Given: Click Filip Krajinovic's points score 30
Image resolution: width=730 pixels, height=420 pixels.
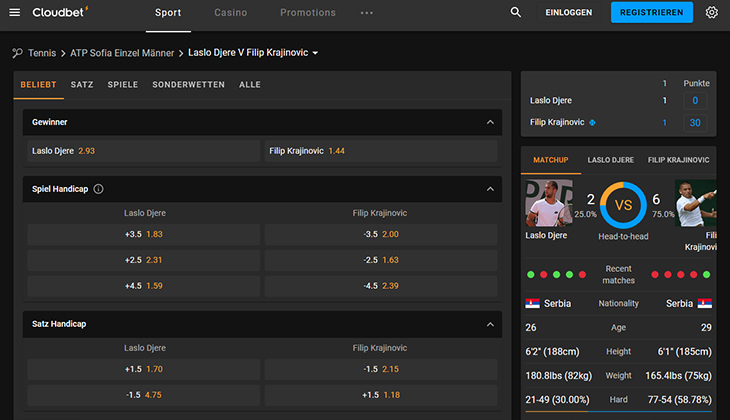Looking at the screenshot, I should click(x=695, y=123).
